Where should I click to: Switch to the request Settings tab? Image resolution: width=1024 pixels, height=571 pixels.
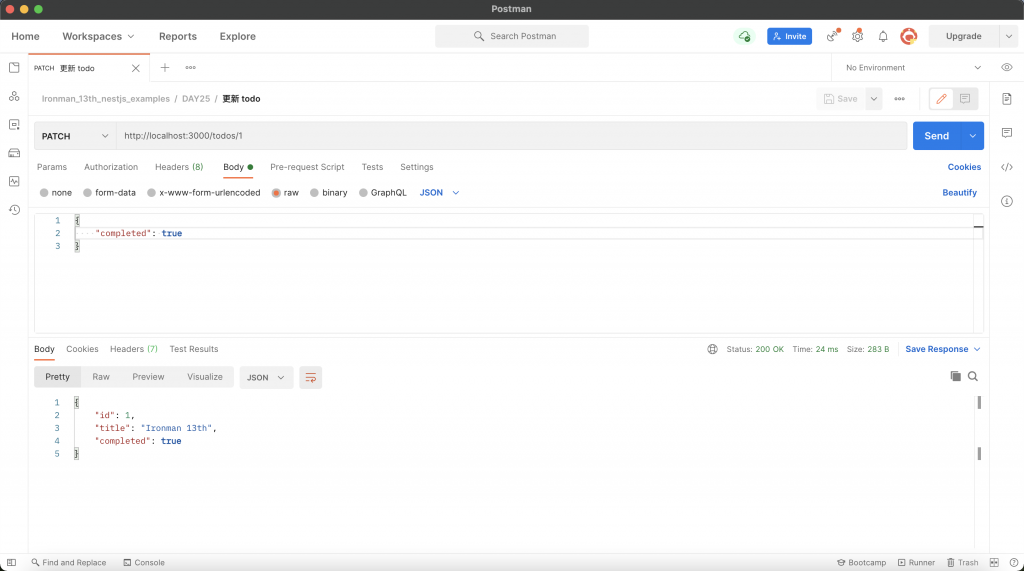[417, 167]
